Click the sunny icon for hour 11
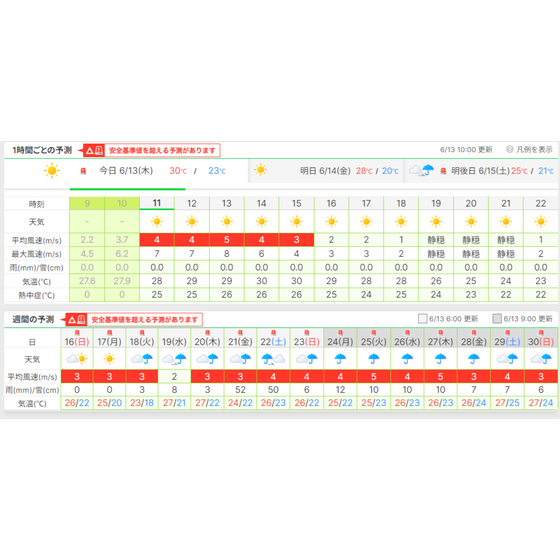The width and height of the screenshot is (560, 560). (x=157, y=222)
